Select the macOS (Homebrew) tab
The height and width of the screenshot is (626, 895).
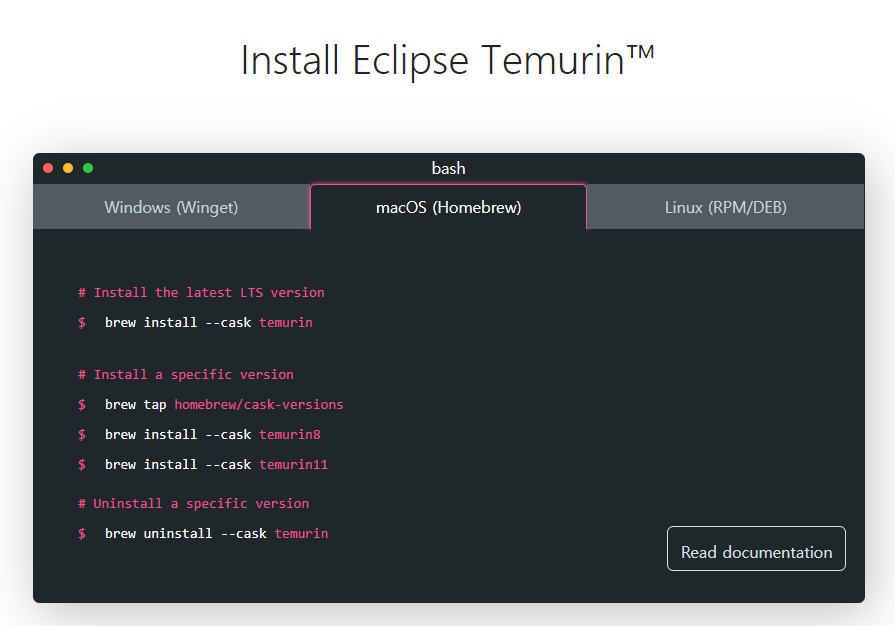pyautogui.click(x=449, y=207)
